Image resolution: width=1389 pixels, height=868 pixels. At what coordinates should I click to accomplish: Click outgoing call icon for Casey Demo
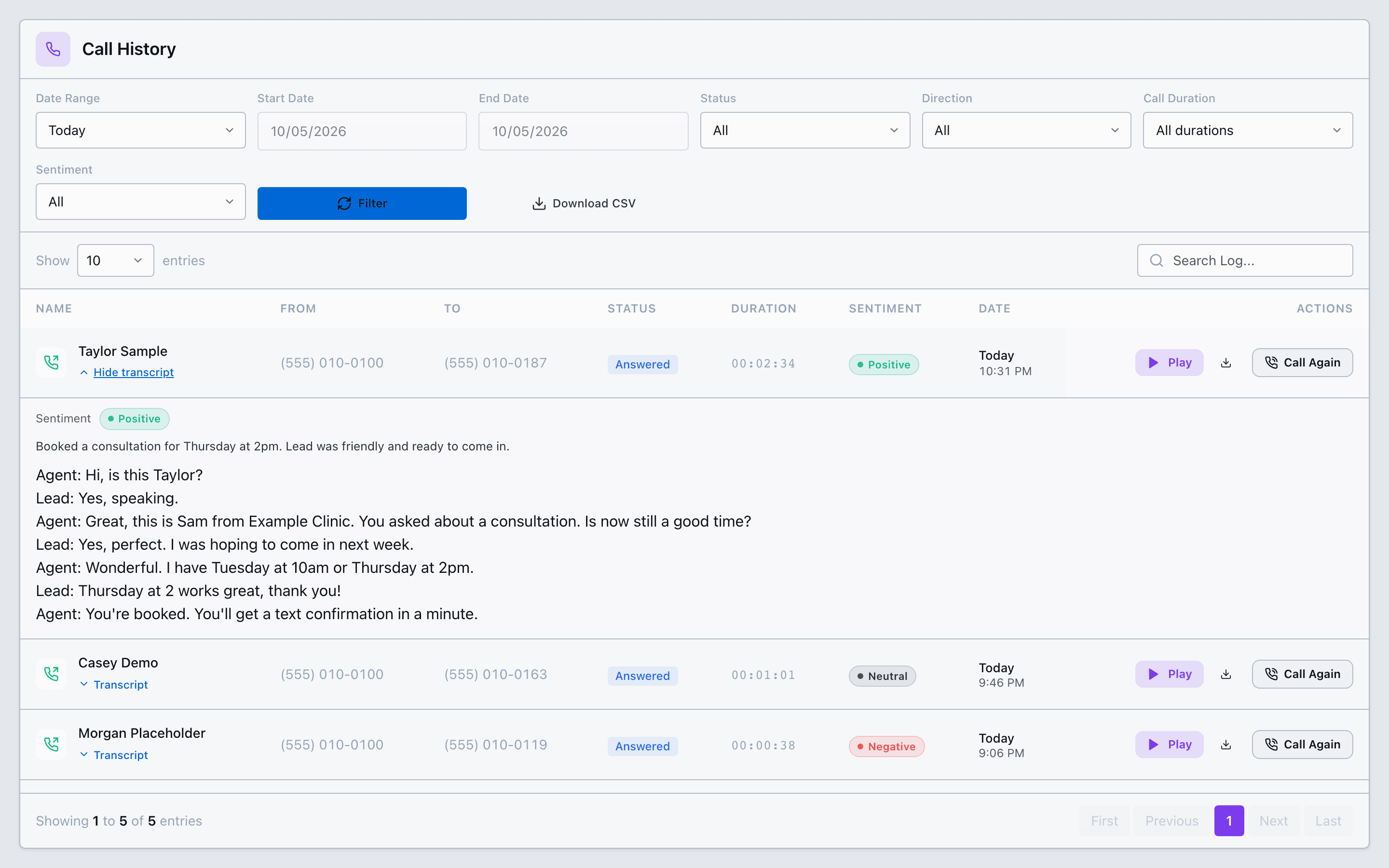click(x=51, y=674)
